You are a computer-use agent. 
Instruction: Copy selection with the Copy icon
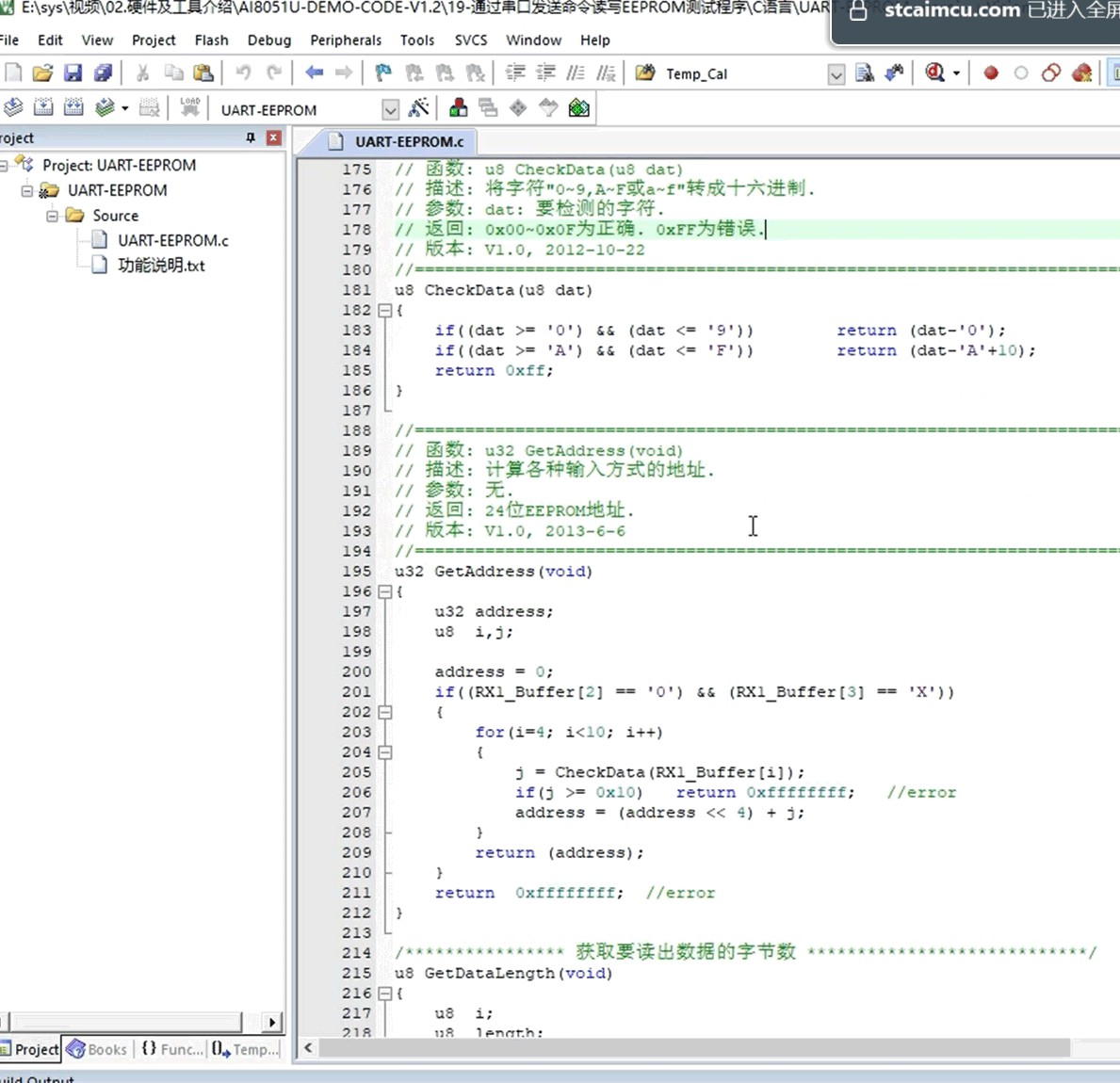coord(173,73)
